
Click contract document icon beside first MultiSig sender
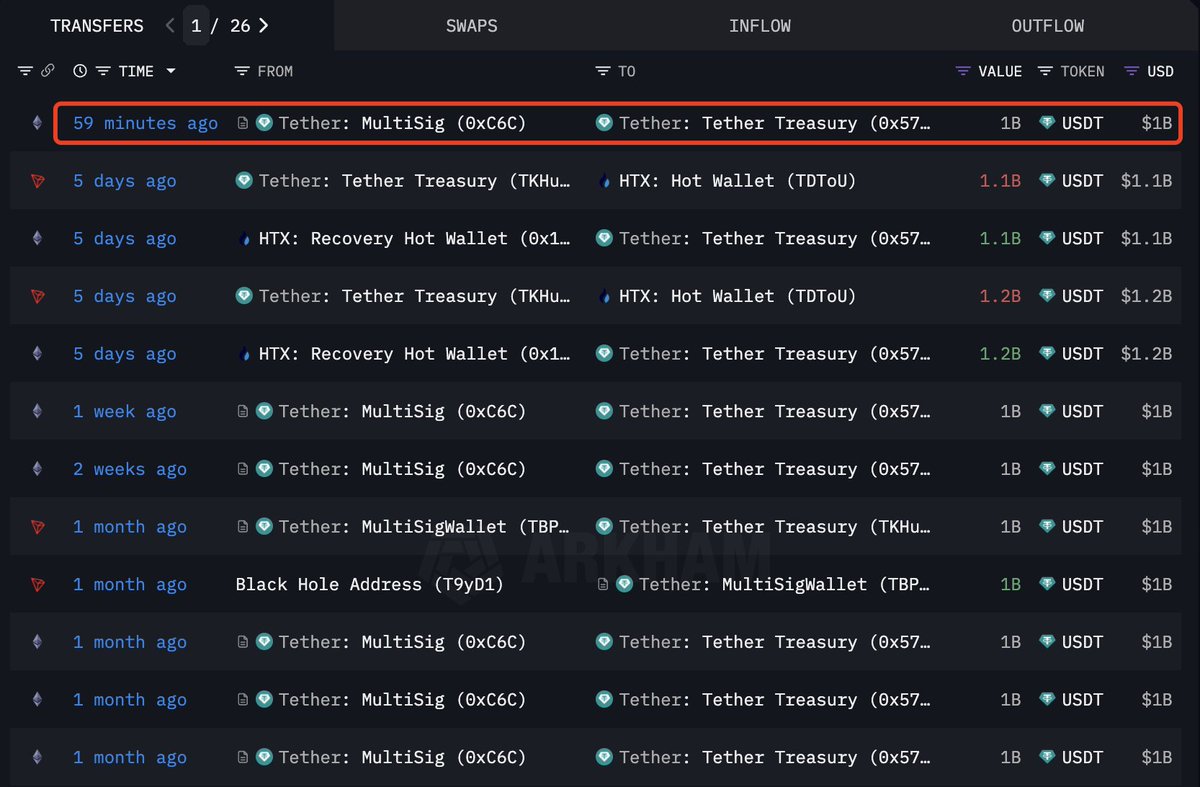click(243, 123)
